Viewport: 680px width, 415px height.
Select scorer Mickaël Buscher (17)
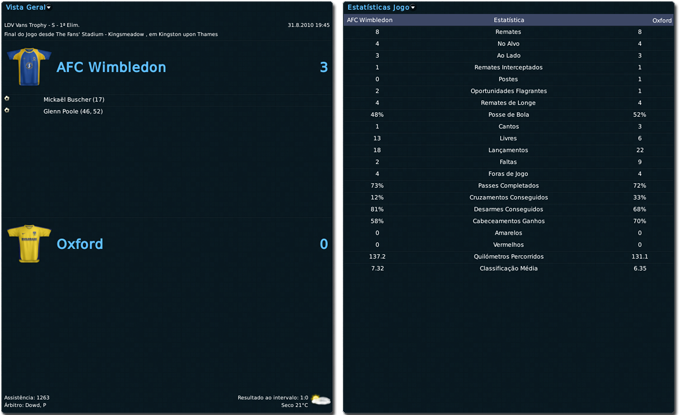click(74, 100)
